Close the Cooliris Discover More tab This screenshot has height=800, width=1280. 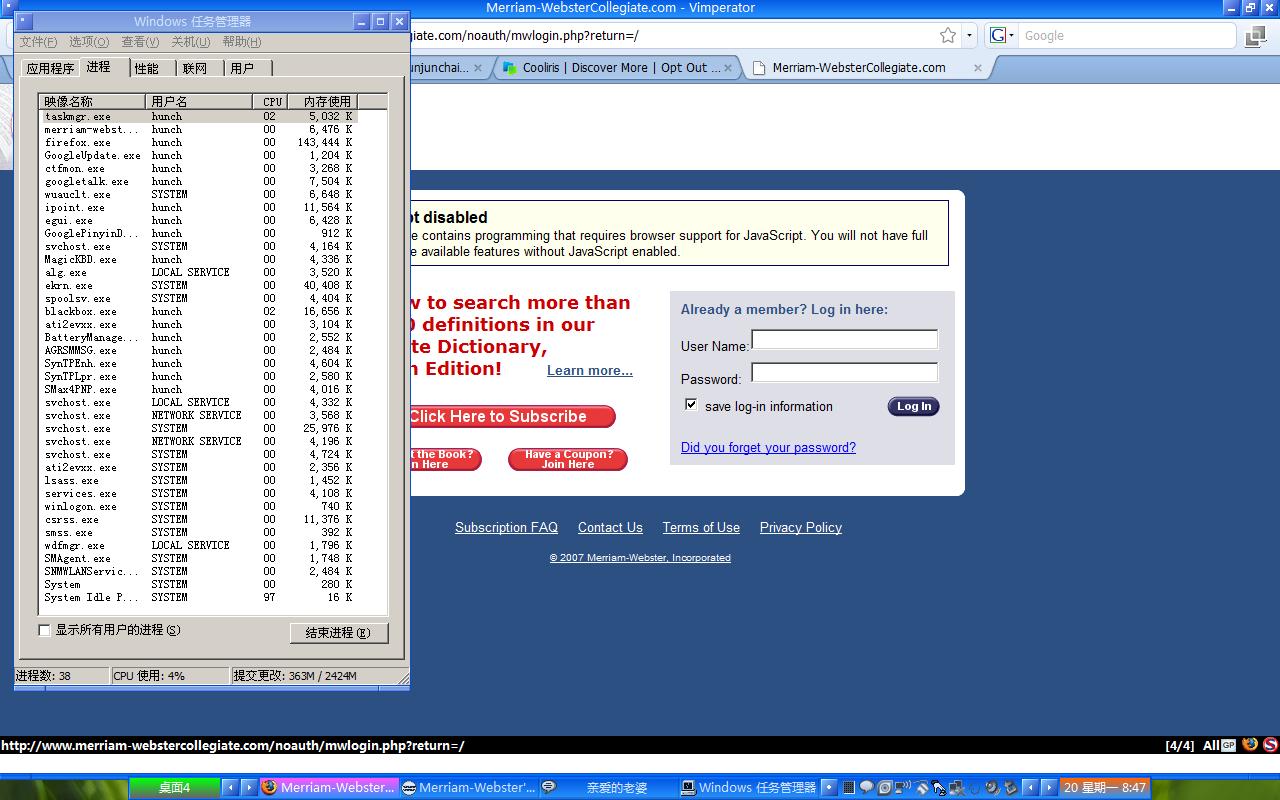[728, 68]
